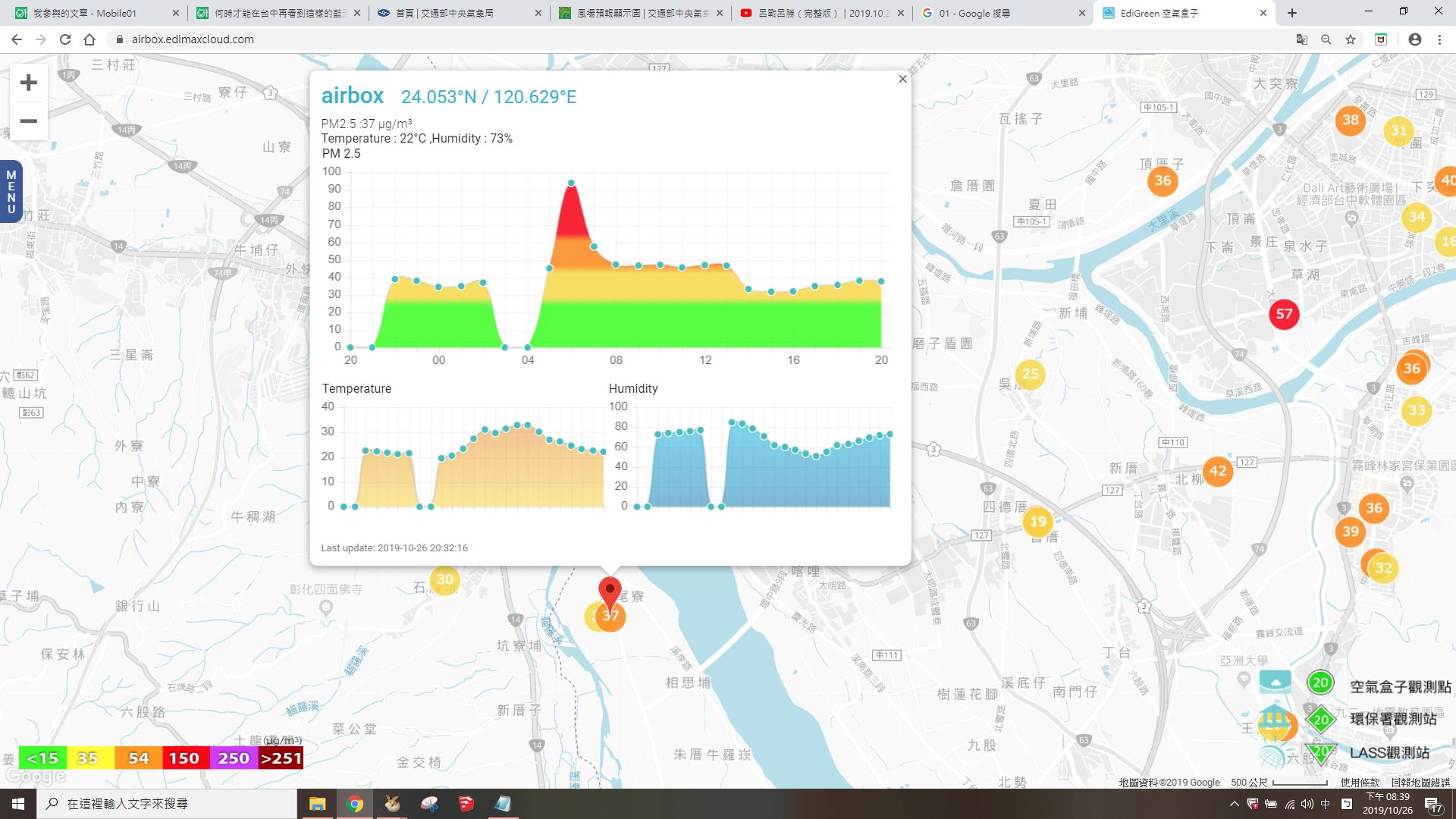Click the purple 250 legend swatch

point(234,758)
